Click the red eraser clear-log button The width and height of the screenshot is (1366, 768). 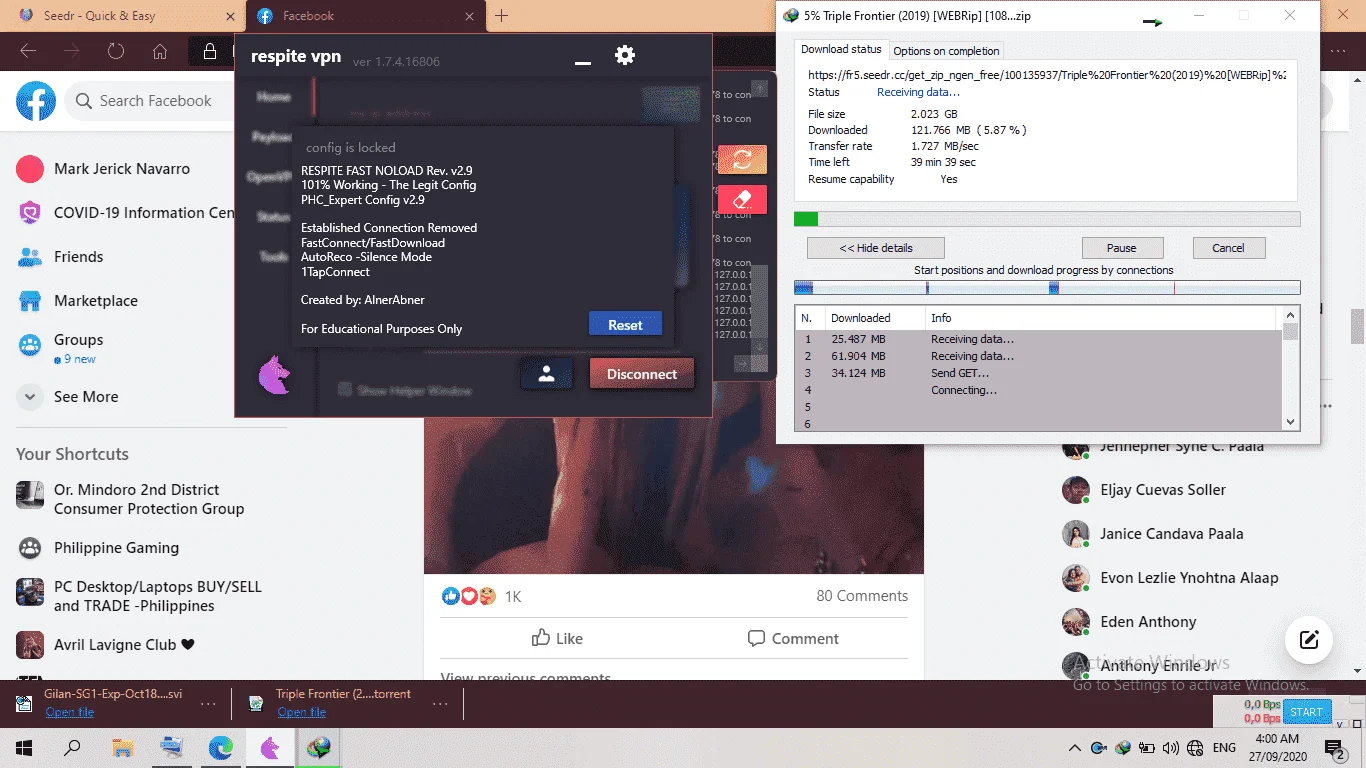pyautogui.click(x=742, y=199)
